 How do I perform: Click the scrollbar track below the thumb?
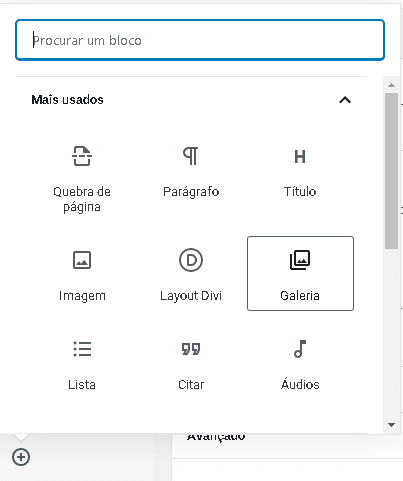coord(391,333)
